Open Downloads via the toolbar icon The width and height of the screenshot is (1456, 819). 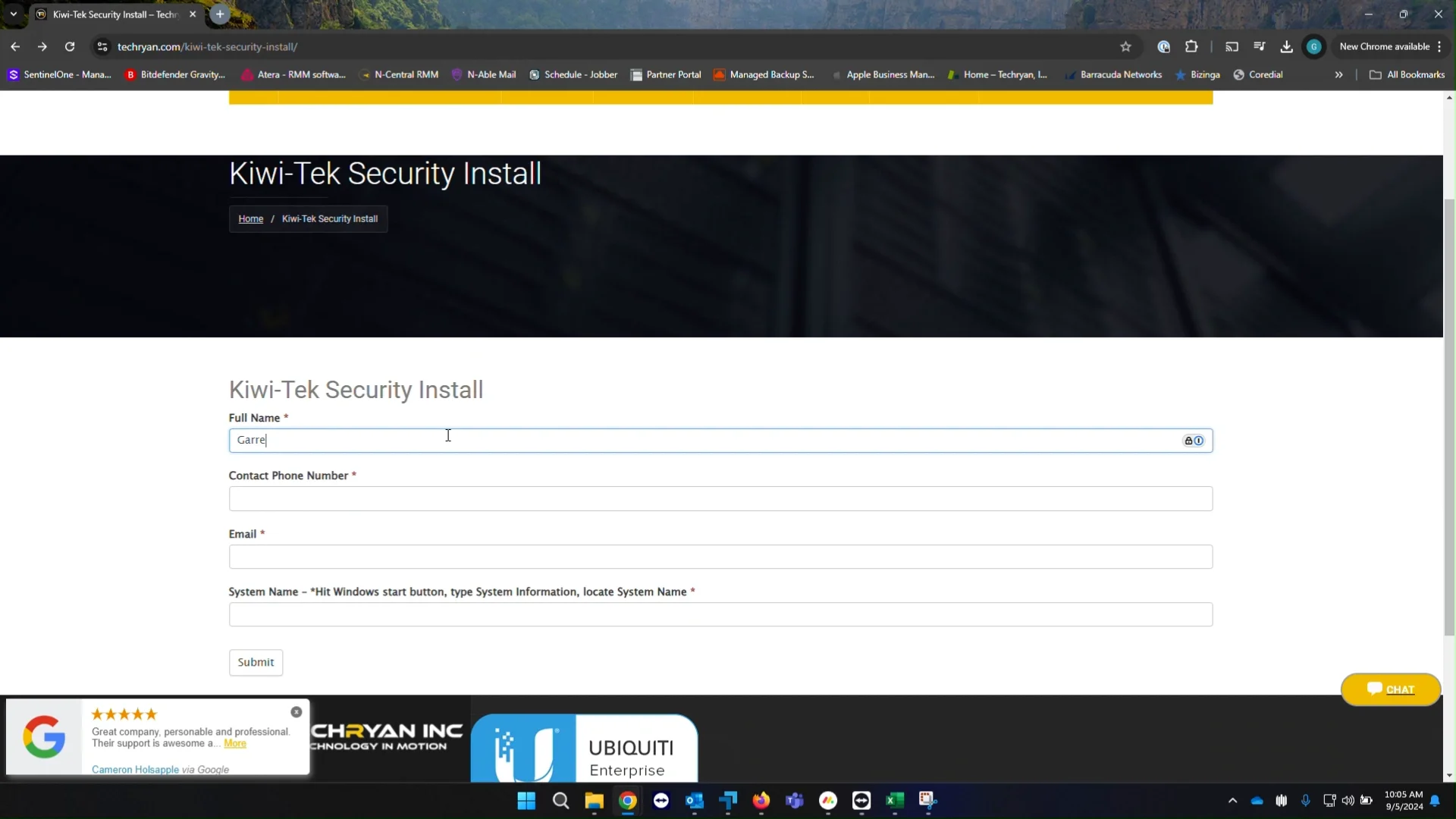tap(1286, 46)
